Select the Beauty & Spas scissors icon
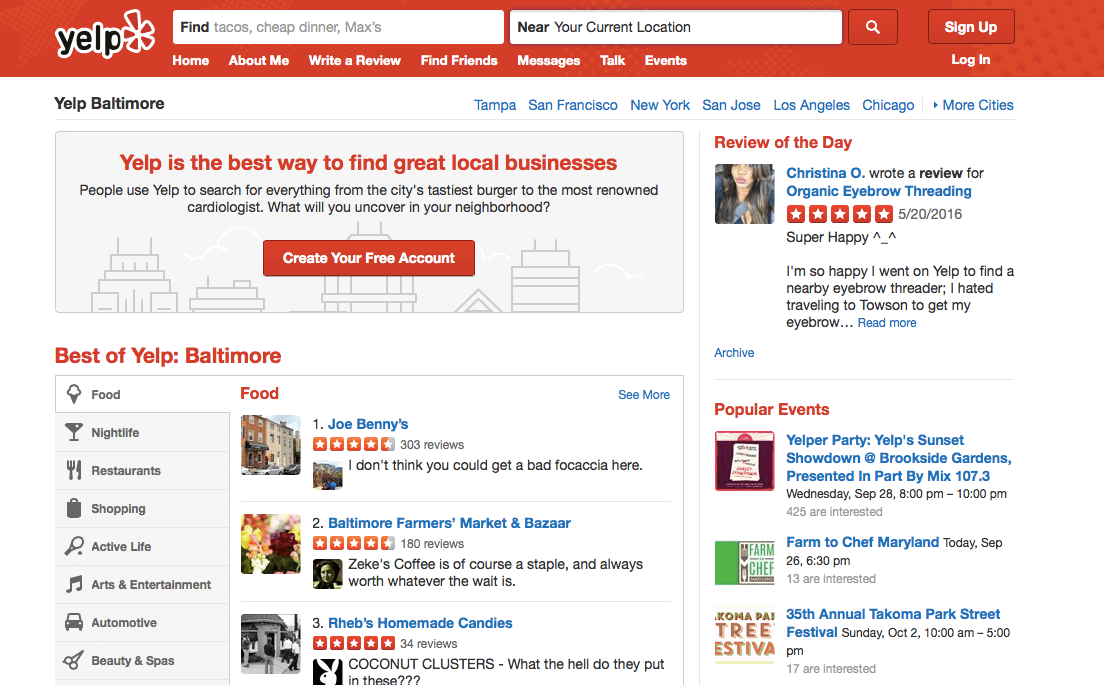Screen dimensions: 1104x685 (74, 660)
